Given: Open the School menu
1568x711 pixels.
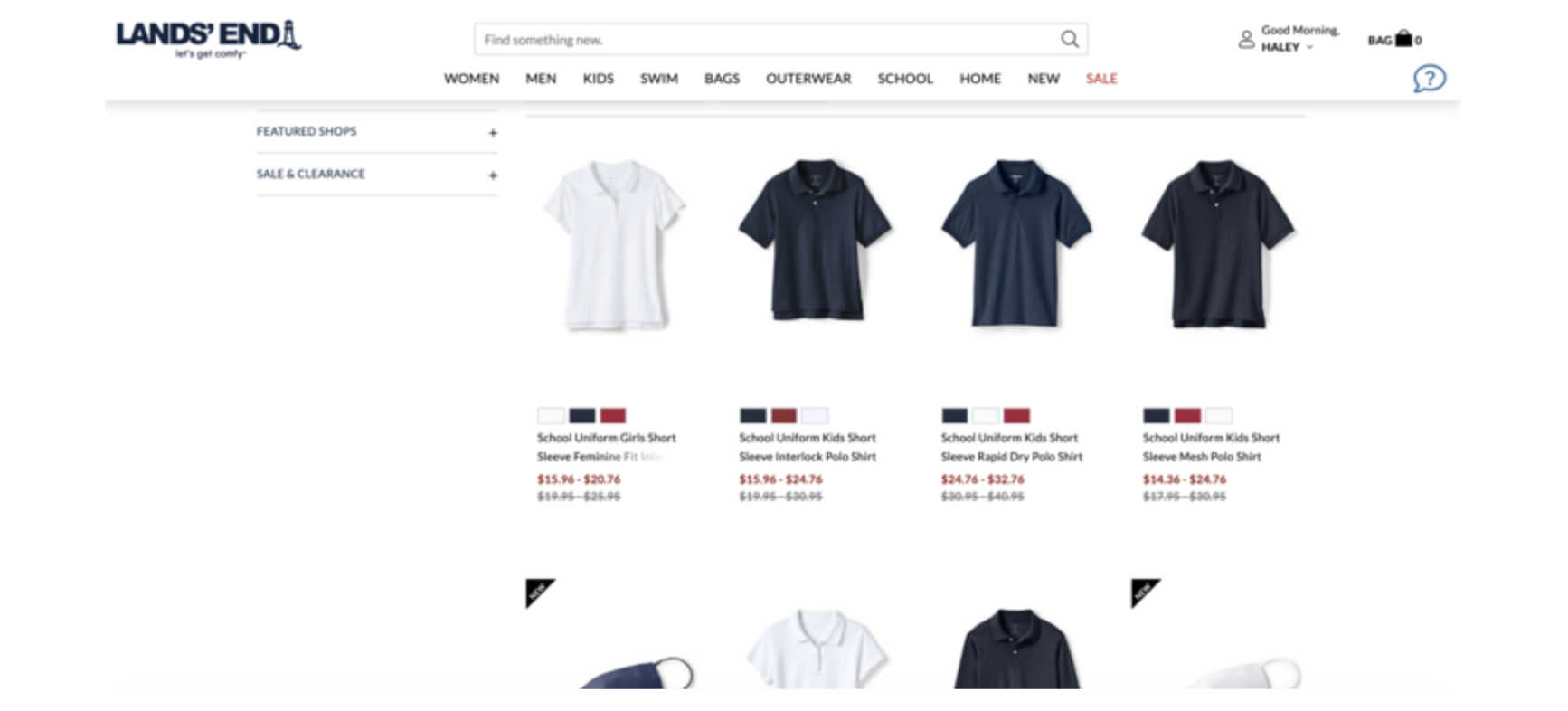Looking at the screenshot, I should [905, 79].
